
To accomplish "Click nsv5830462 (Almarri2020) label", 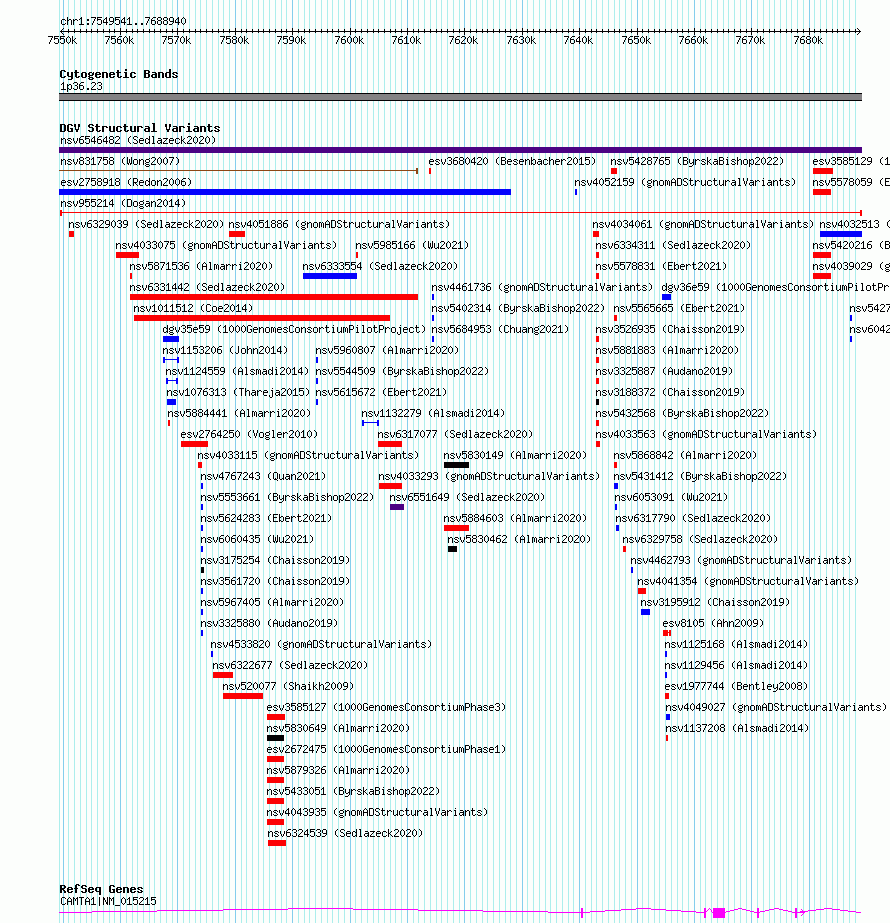I will coord(519,539).
